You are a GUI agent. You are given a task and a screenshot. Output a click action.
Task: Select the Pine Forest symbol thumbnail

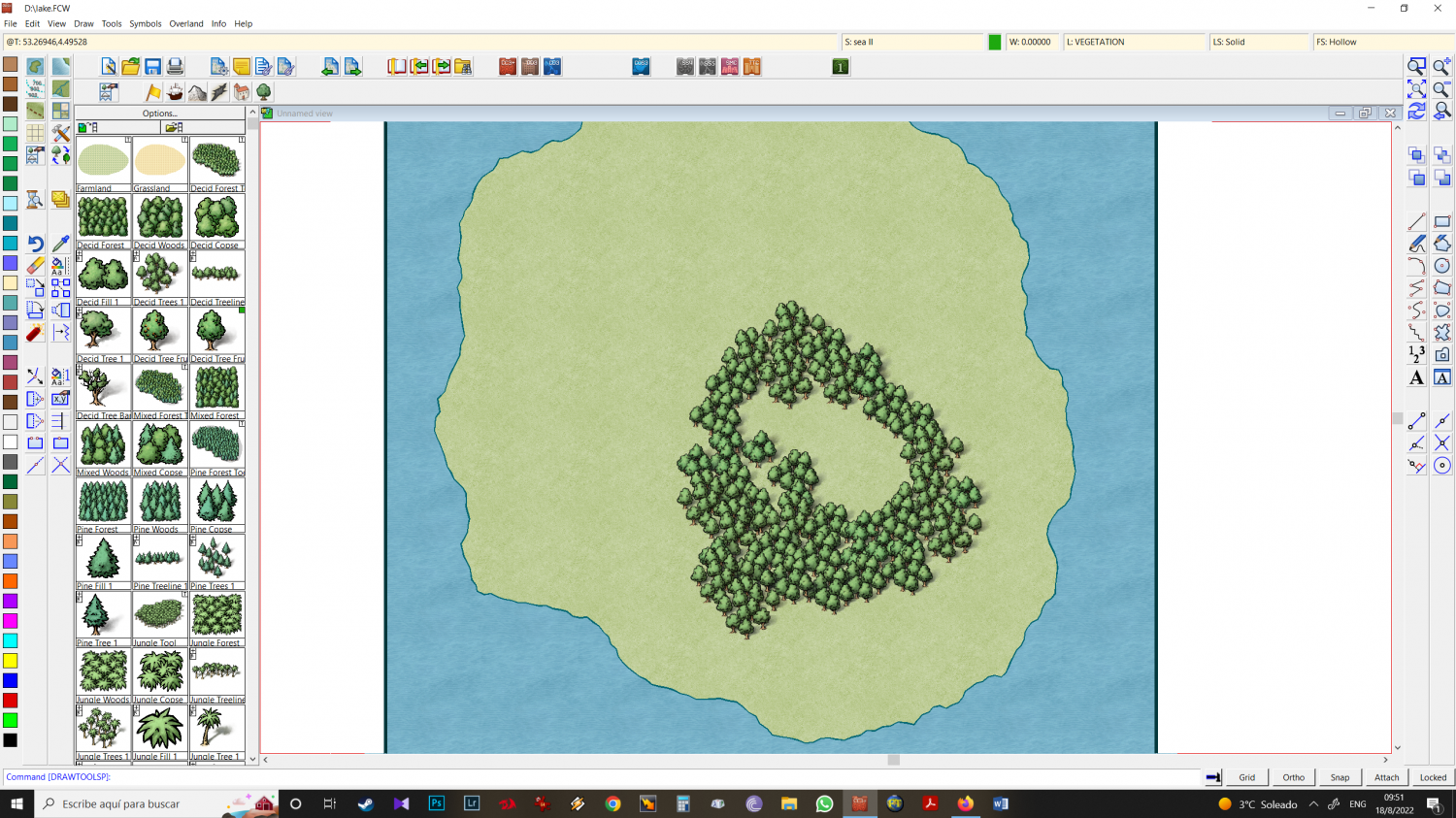point(103,506)
